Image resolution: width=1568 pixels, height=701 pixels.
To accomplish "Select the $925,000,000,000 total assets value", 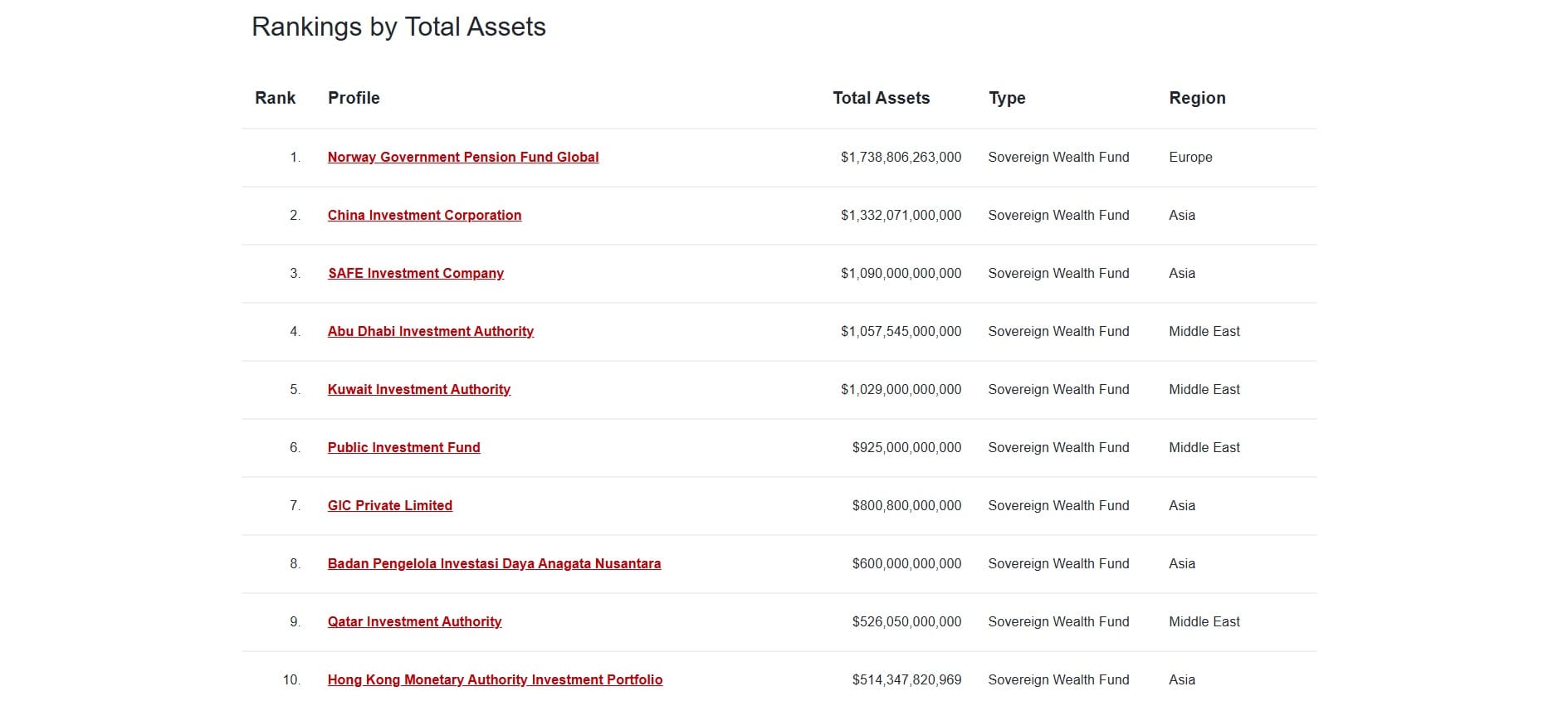I will tap(906, 447).
